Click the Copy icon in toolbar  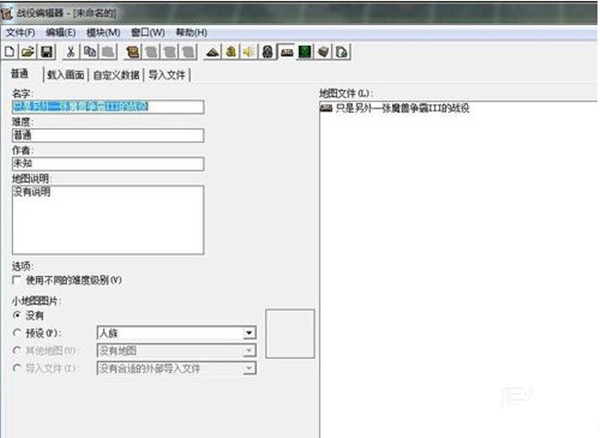click(x=90, y=52)
